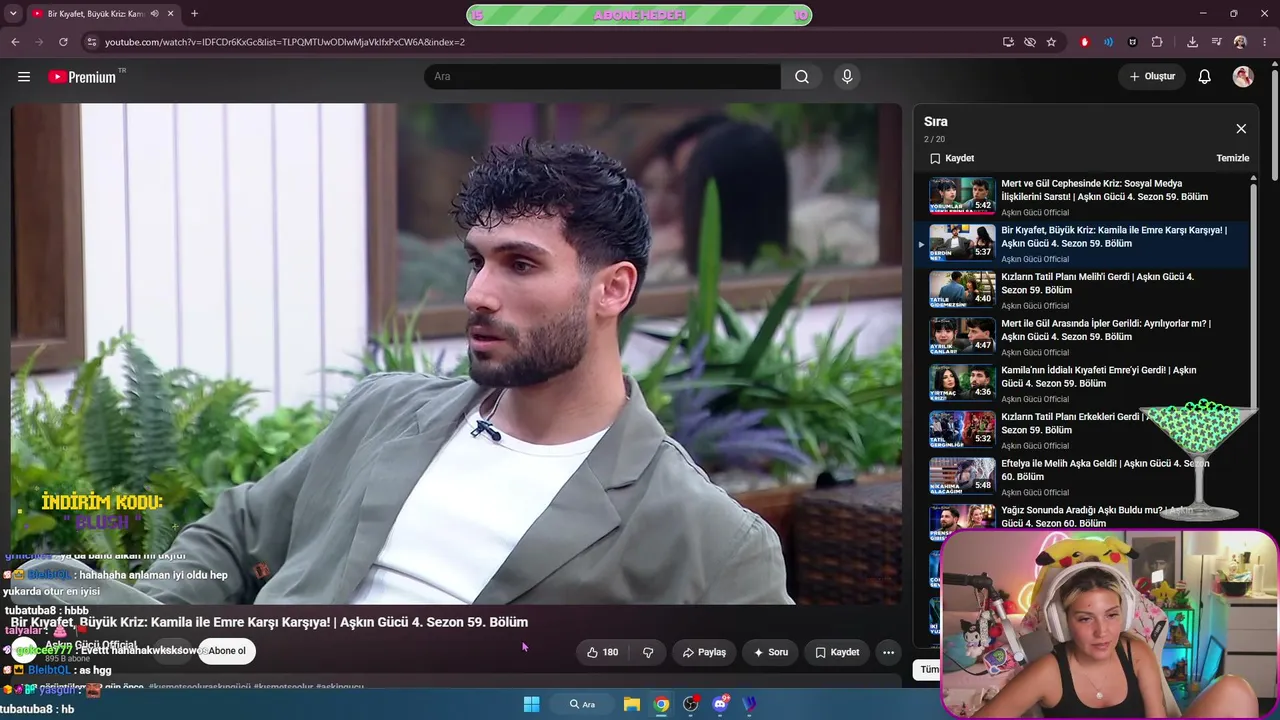The height and width of the screenshot is (720, 1280).
Task: Open Discord from the taskbar
Action: 720,704
